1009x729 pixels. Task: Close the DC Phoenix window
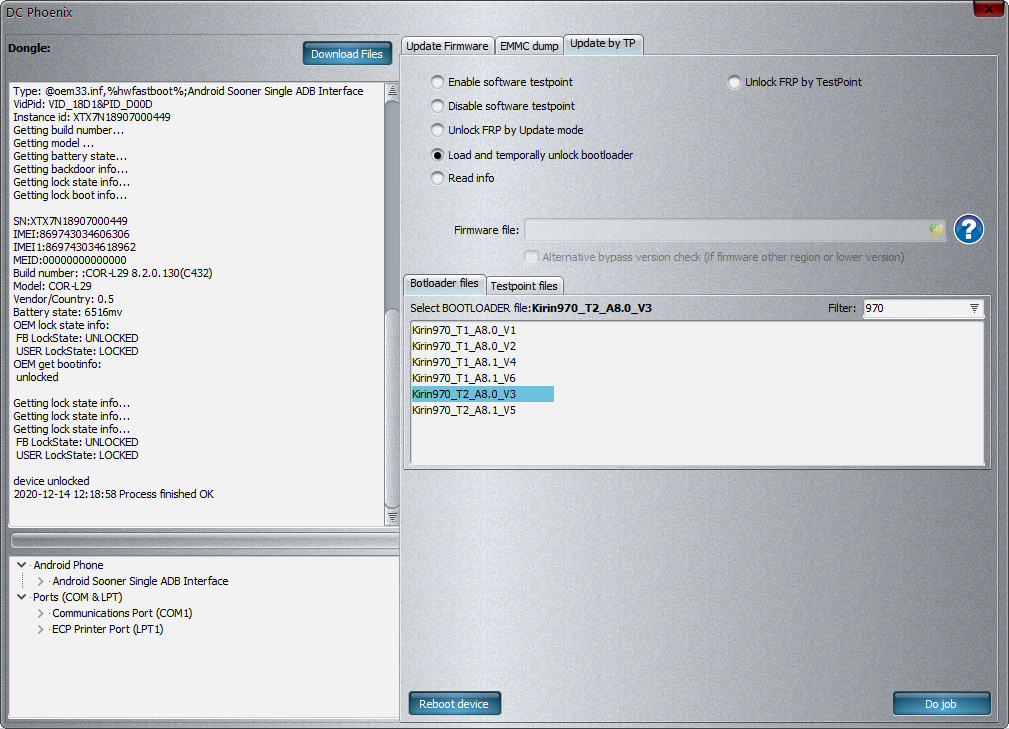point(988,9)
